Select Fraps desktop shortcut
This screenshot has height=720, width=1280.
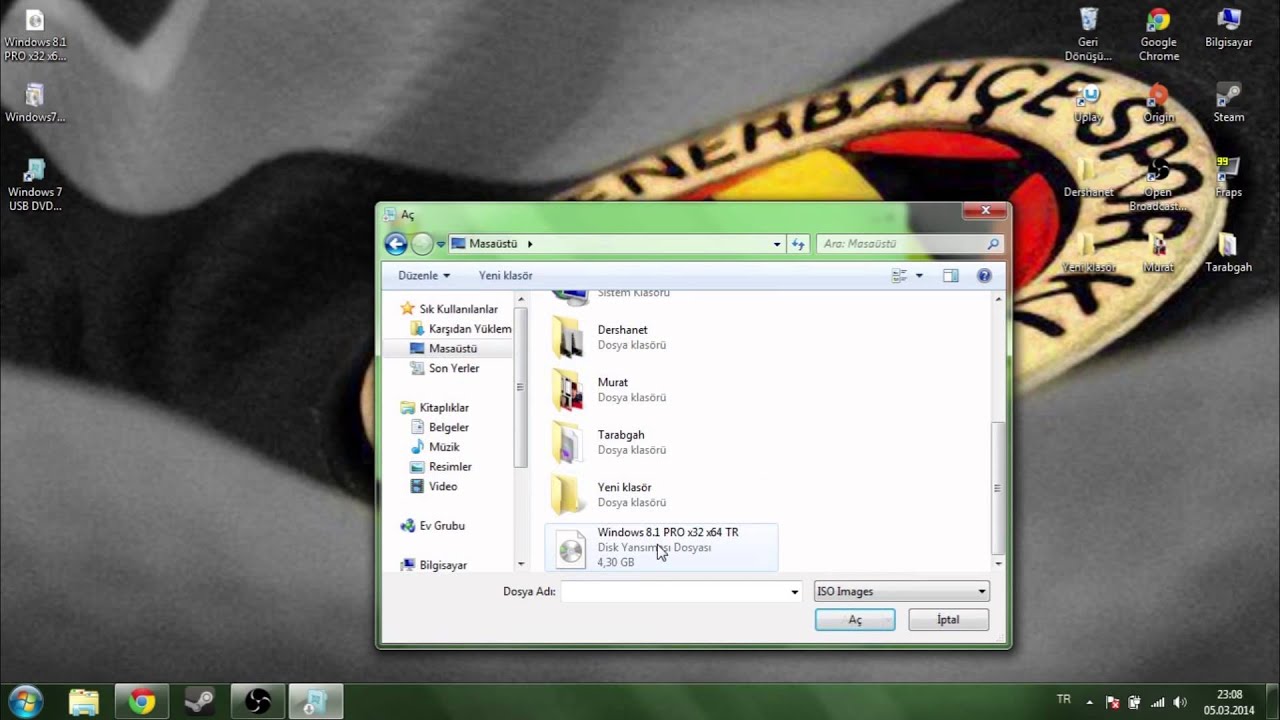pos(1228,177)
